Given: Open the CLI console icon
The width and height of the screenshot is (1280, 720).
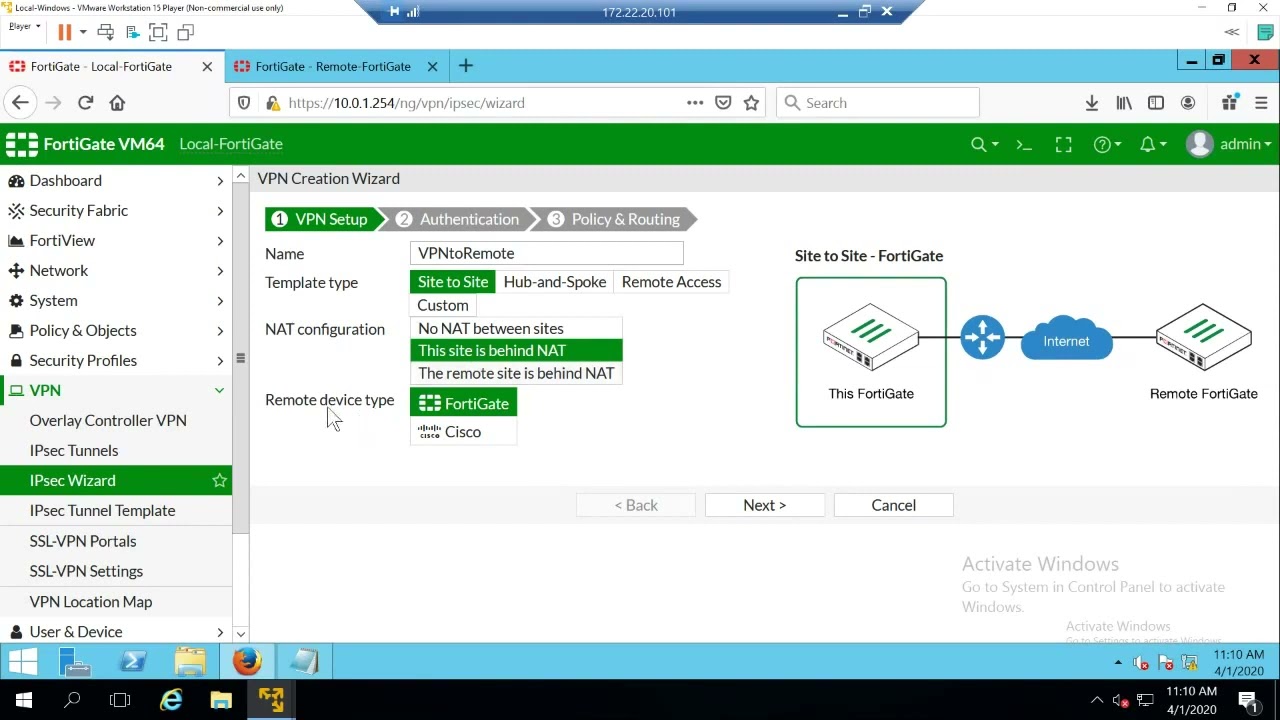Looking at the screenshot, I should click(1023, 144).
